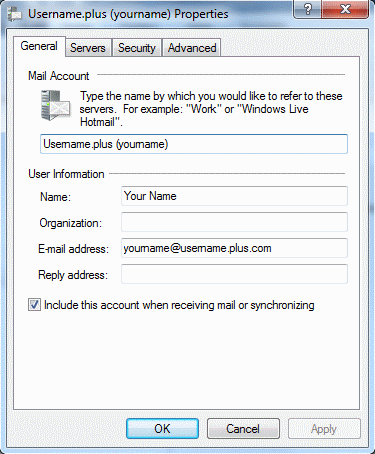Click the Name: label

click(x=55, y=197)
